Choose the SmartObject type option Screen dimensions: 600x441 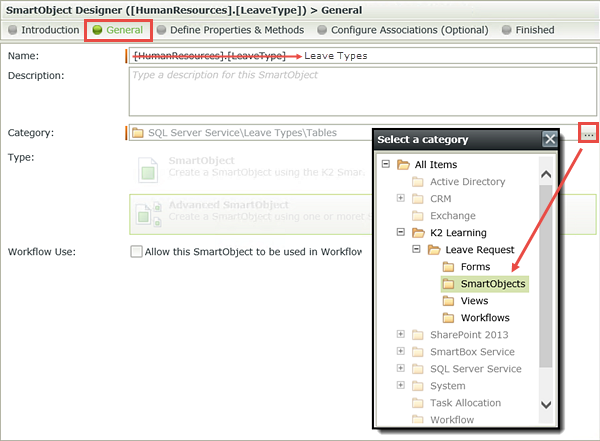coord(251,168)
